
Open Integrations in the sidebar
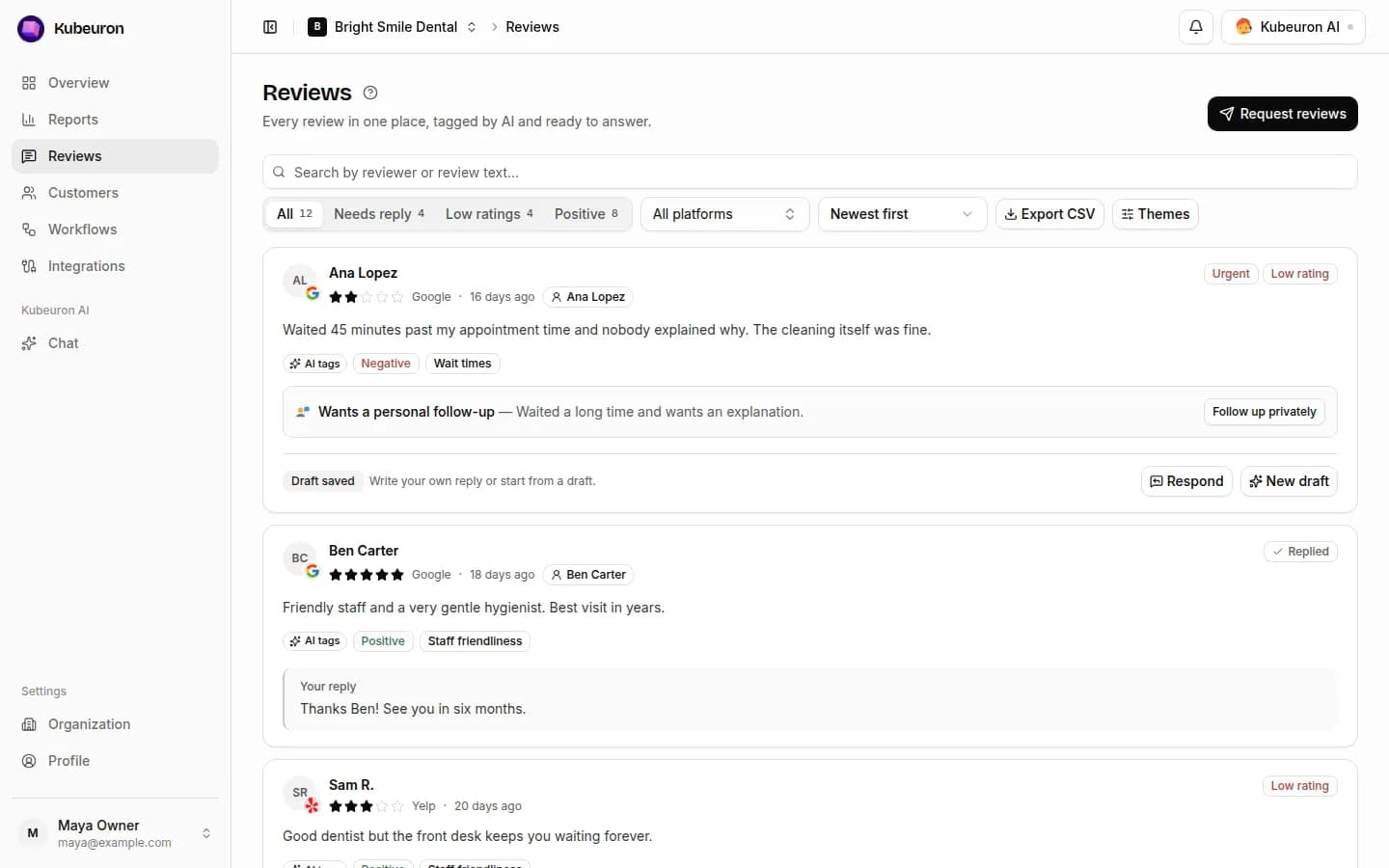[x=115, y=266]
